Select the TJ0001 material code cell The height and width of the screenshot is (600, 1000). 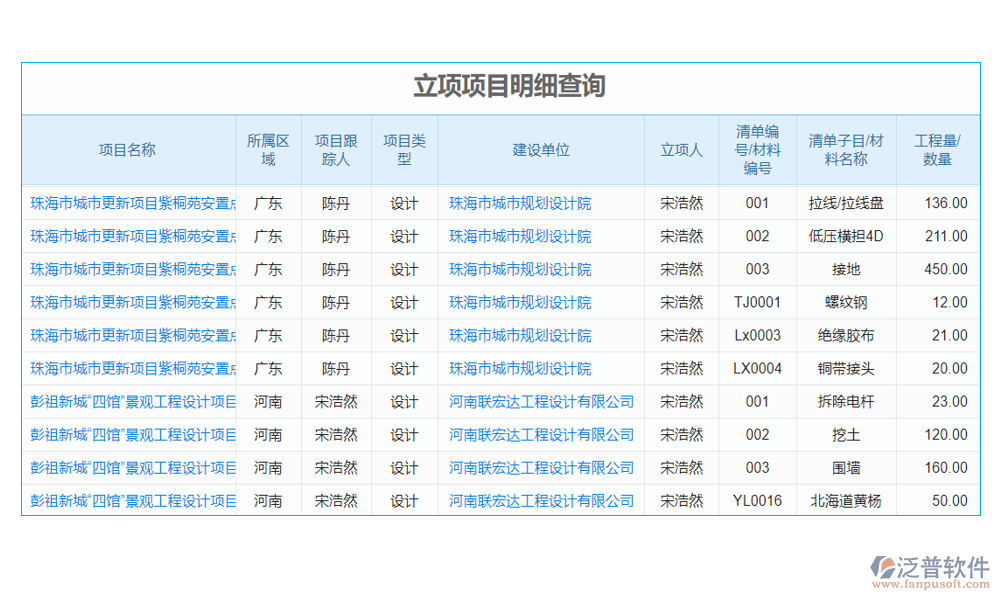(x=757, y=302)
